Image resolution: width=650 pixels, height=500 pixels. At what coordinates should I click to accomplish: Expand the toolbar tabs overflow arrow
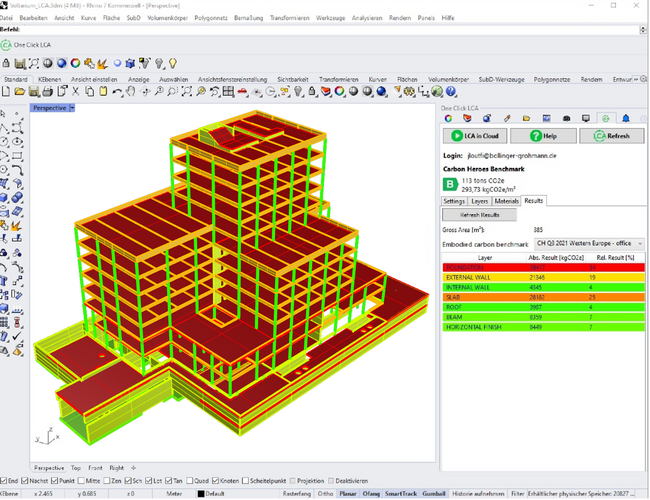[636, 79]
